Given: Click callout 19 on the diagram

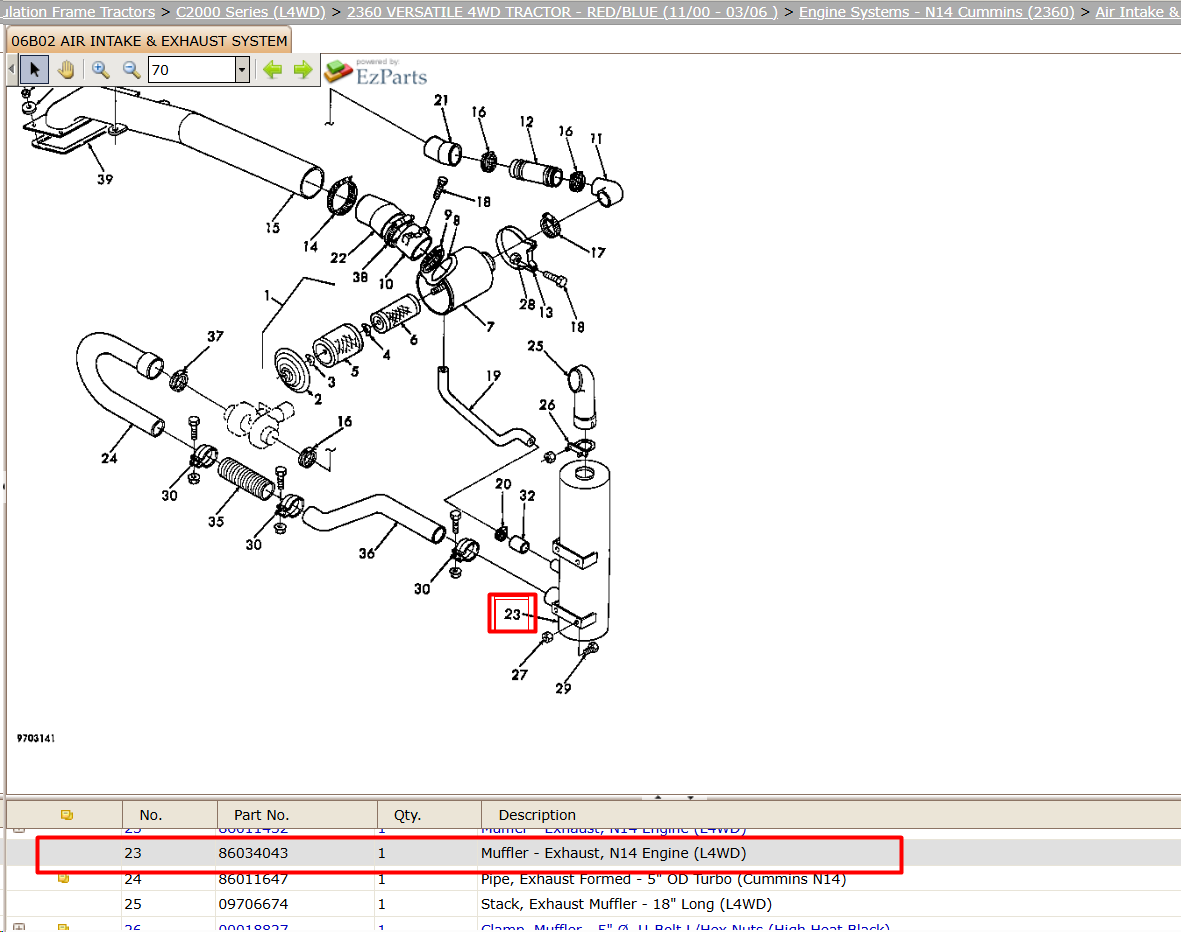Looking at the screenshot, I should [x=493, y=374].
